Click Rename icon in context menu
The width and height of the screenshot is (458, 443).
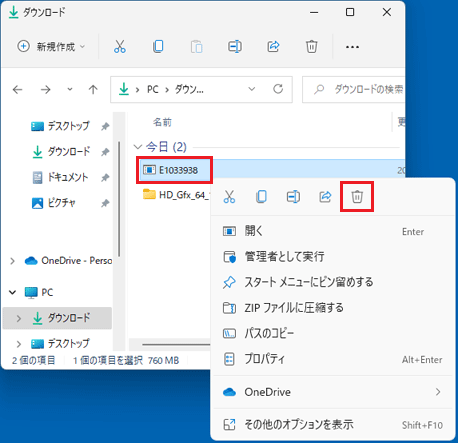(x=293, y=197)
